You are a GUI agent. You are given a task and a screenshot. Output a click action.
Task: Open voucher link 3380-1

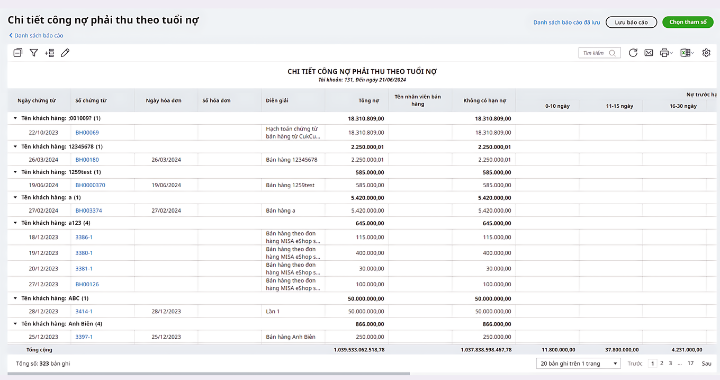tap(84, 253)
